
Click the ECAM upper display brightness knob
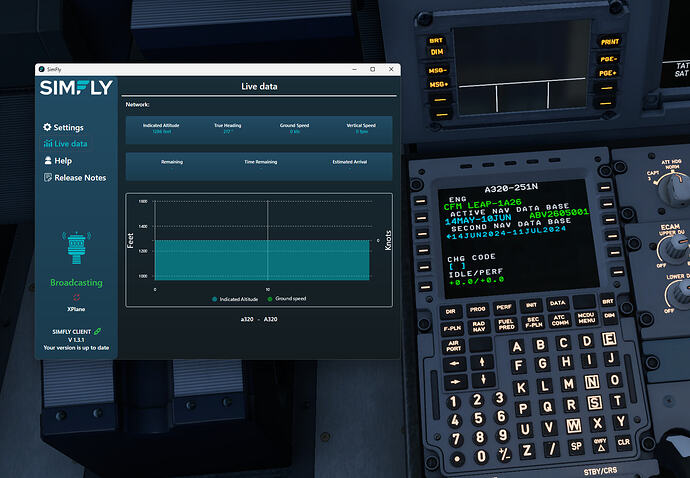[675, 249]
